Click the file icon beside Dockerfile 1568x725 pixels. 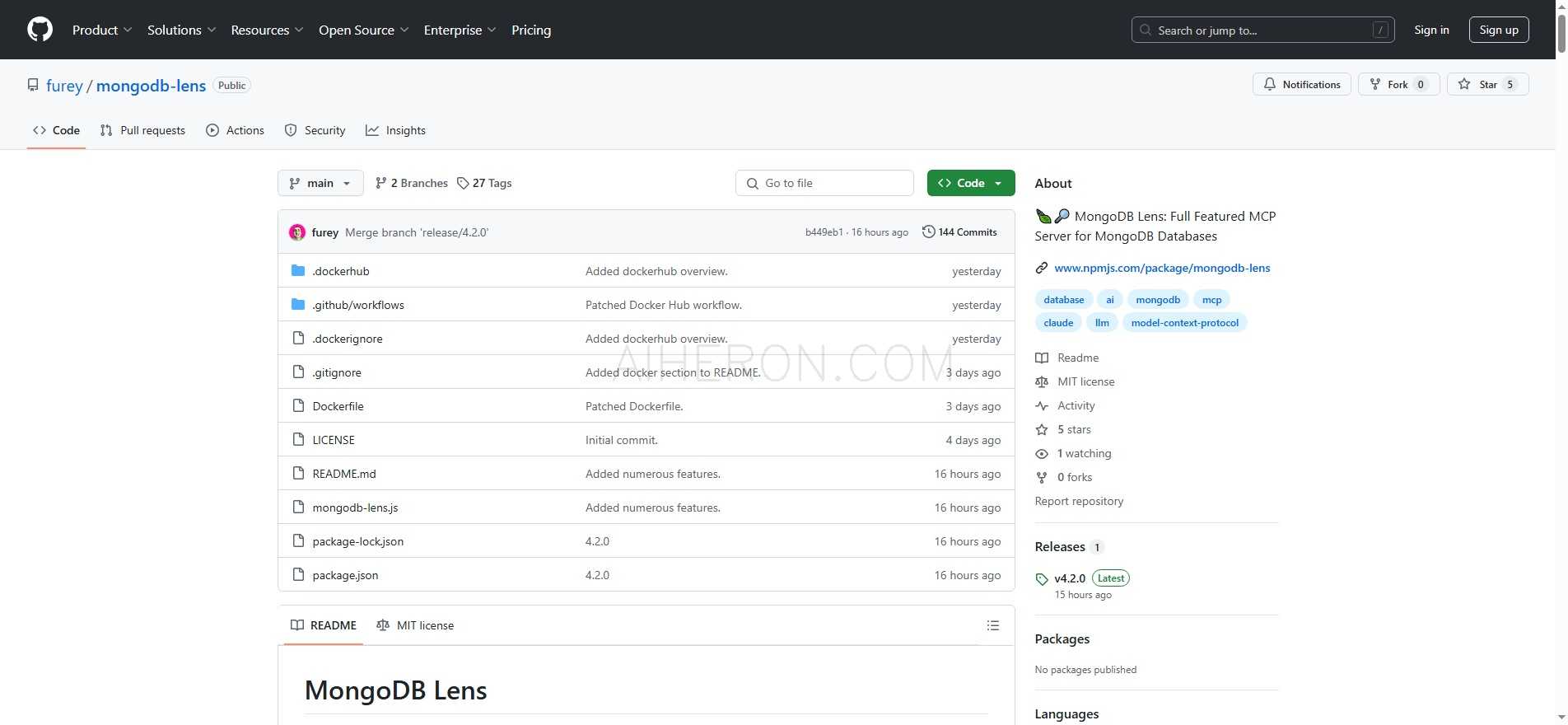coord(298,406)
